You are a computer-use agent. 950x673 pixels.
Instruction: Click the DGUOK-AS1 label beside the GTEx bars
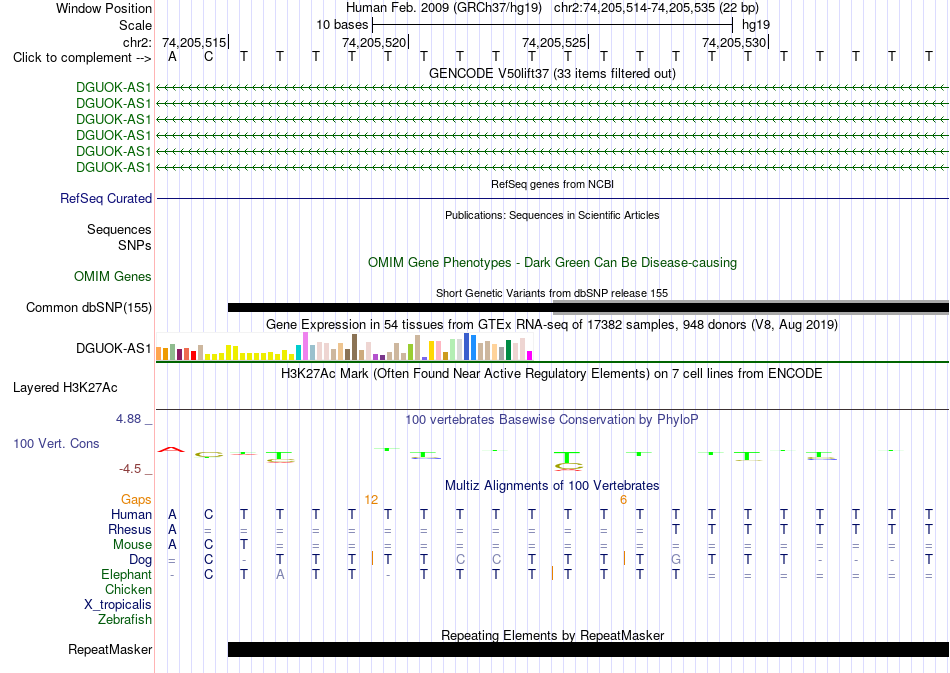coord(113,348)
